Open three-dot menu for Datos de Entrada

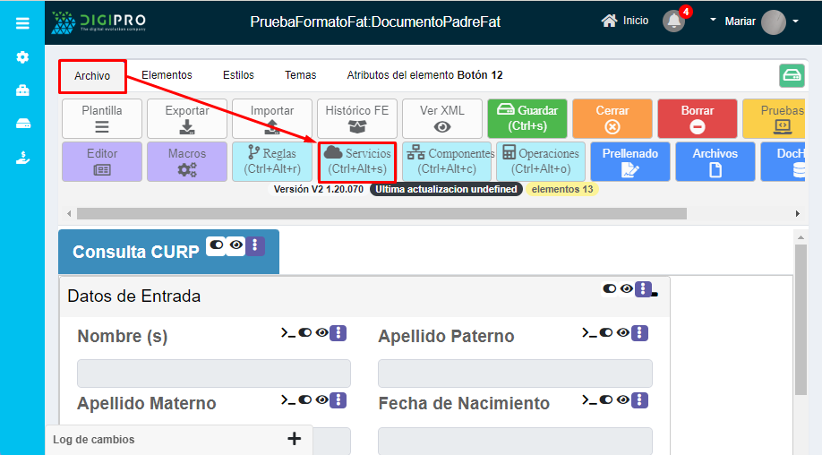click(642, 289)
